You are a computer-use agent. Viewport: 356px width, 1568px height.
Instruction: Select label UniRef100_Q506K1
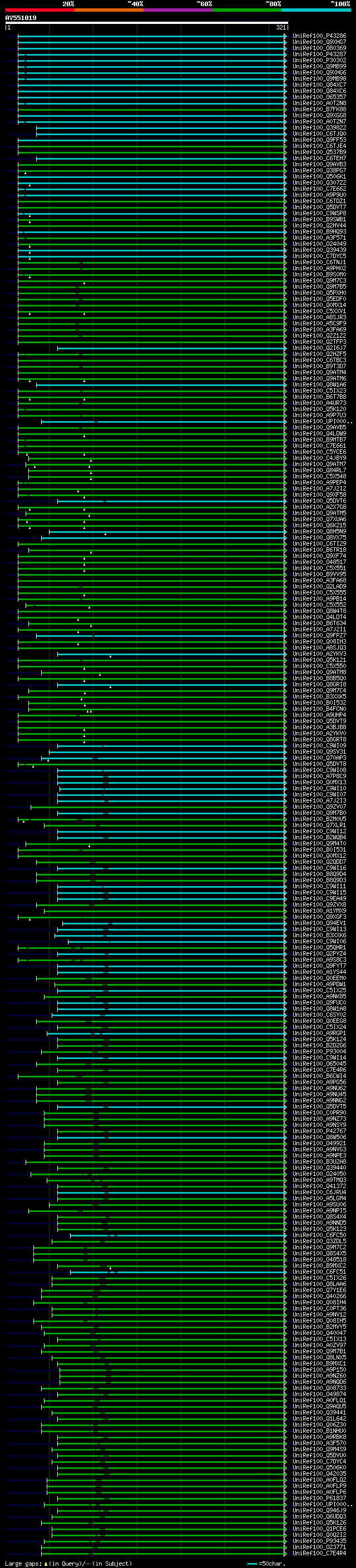click(x=319, y=176)
